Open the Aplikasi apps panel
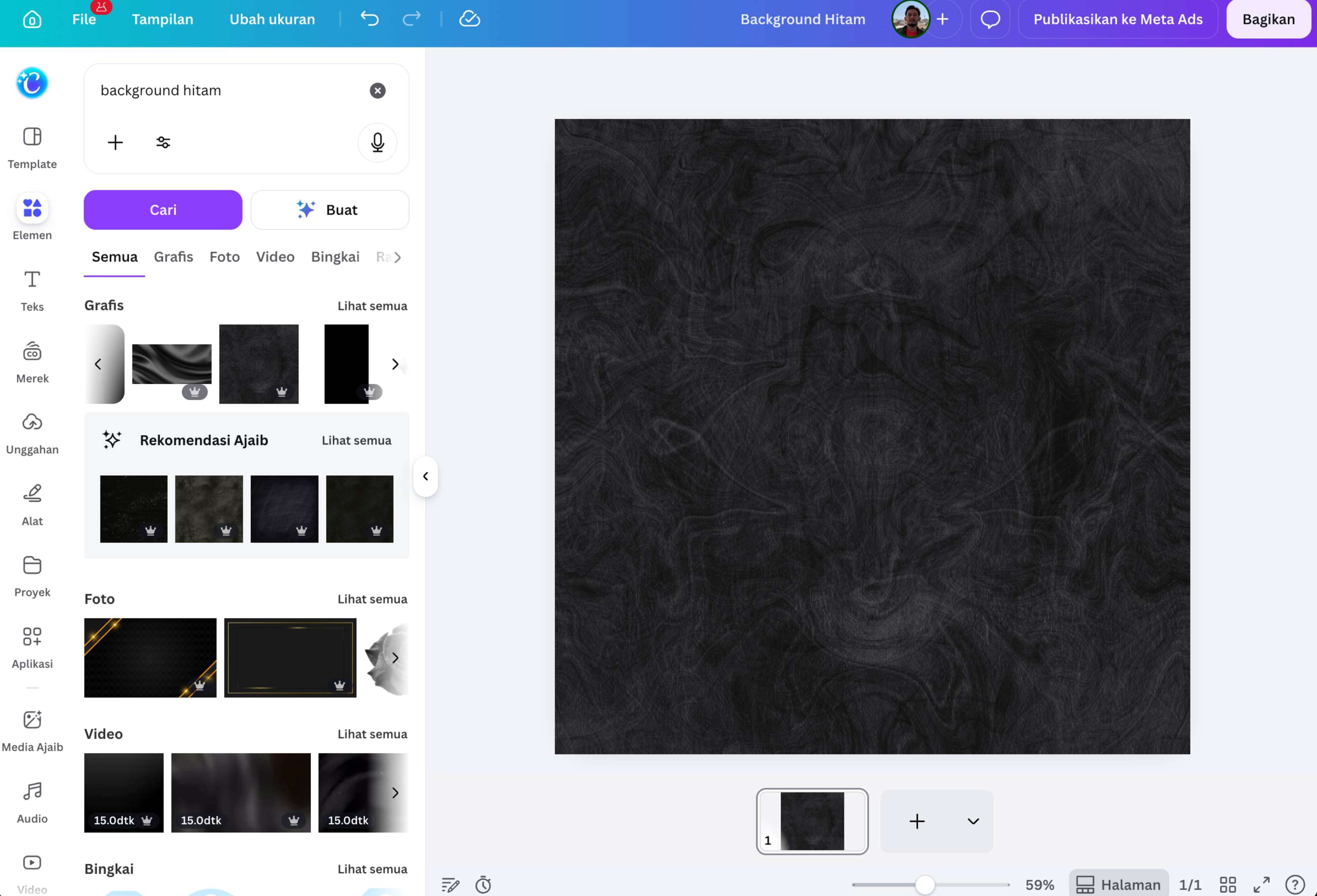The width and height of the screenshot is (1317, 896). [x=32, y=648]
